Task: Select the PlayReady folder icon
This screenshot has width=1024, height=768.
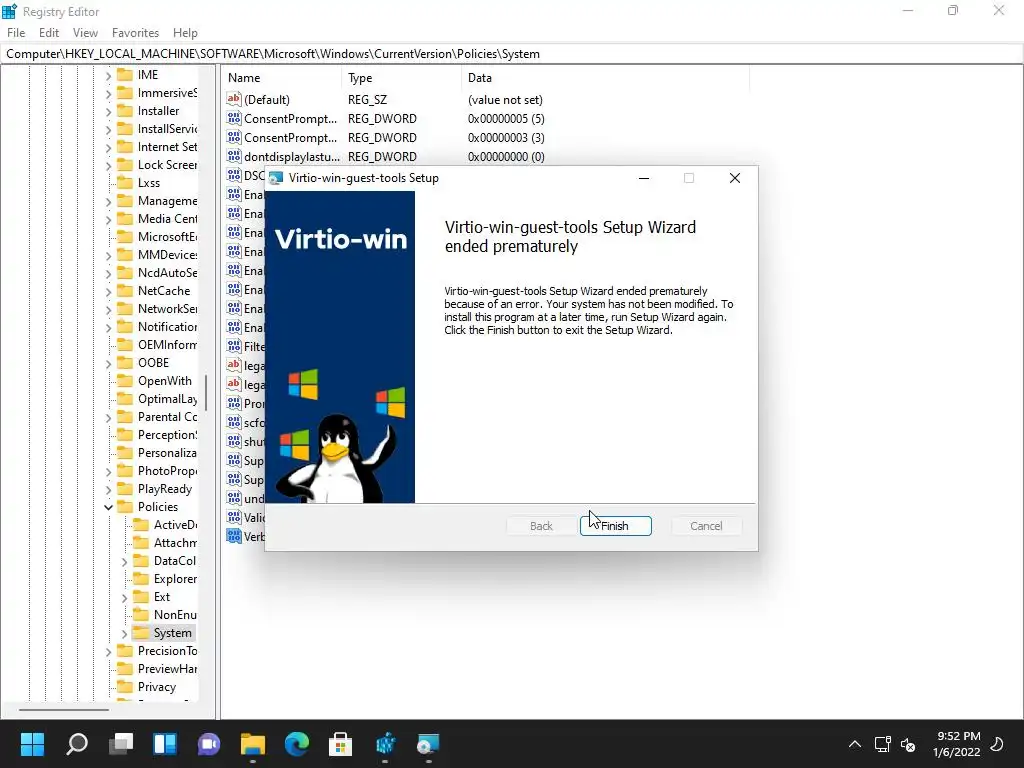Action: 125,488
